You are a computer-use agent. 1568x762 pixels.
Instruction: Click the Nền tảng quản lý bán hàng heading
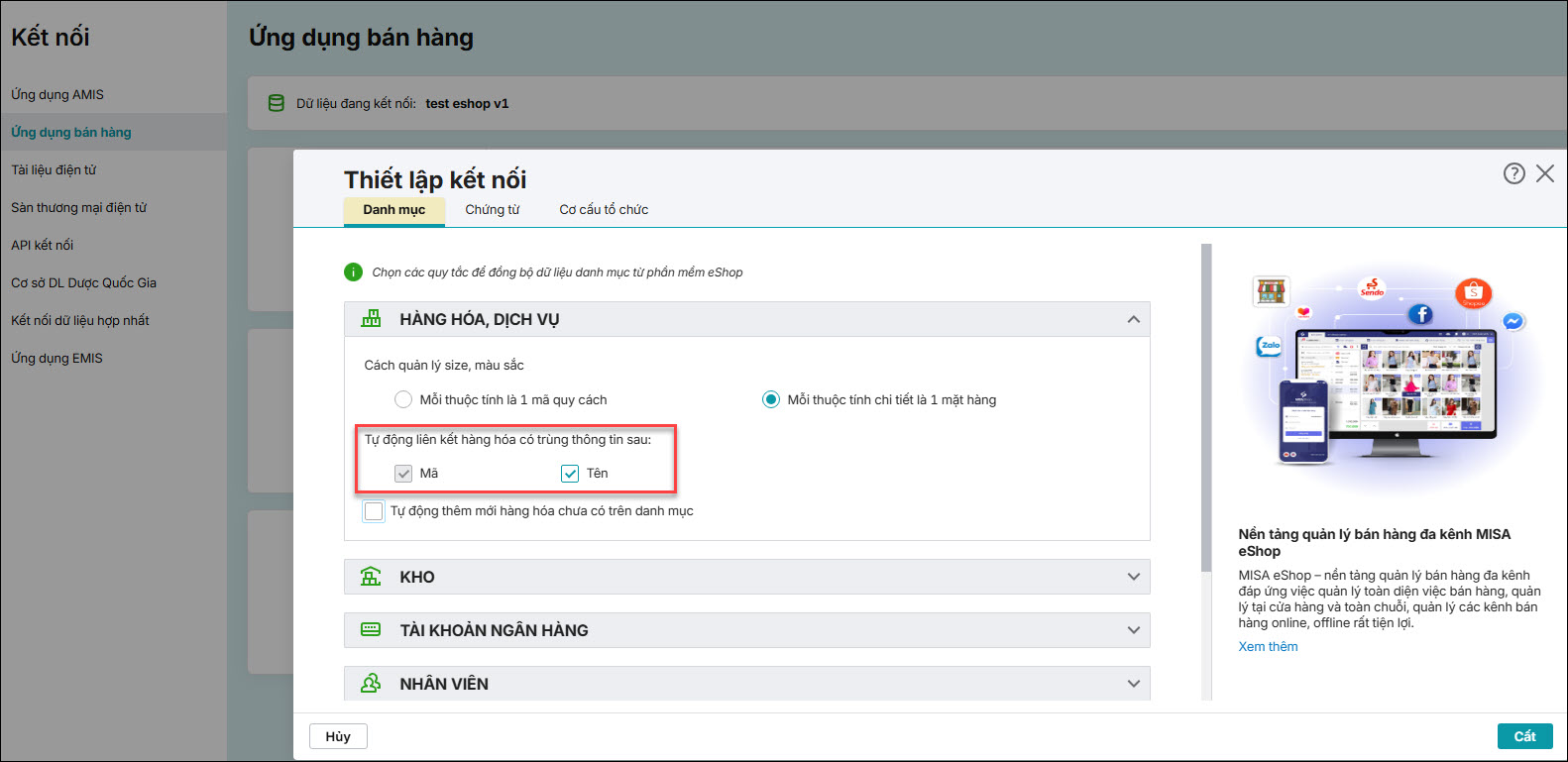click(x=1375, y=542)
